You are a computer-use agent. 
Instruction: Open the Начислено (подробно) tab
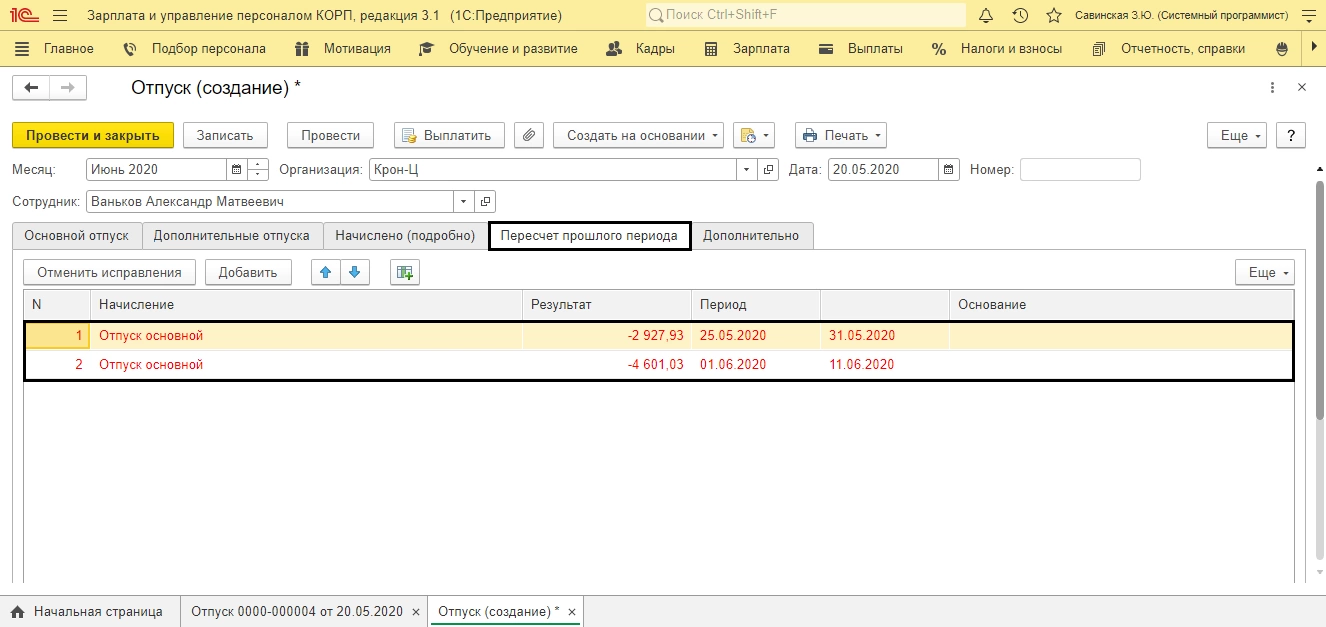pos(405,236)
